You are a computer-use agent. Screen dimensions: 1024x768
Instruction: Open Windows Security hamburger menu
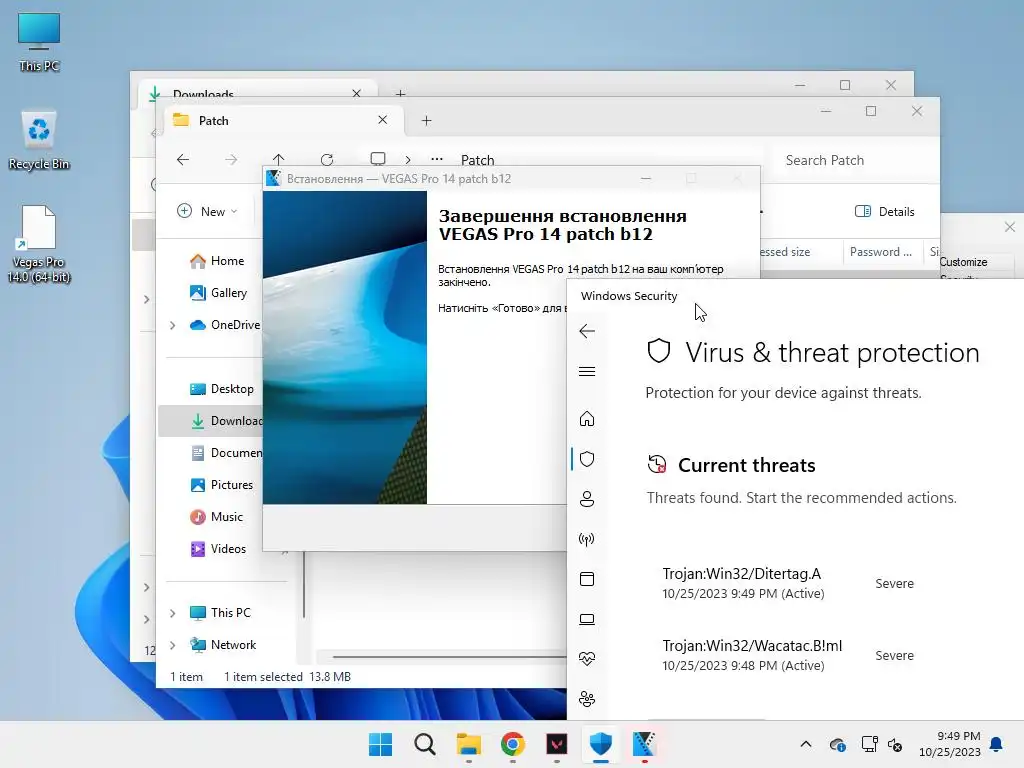586,372
